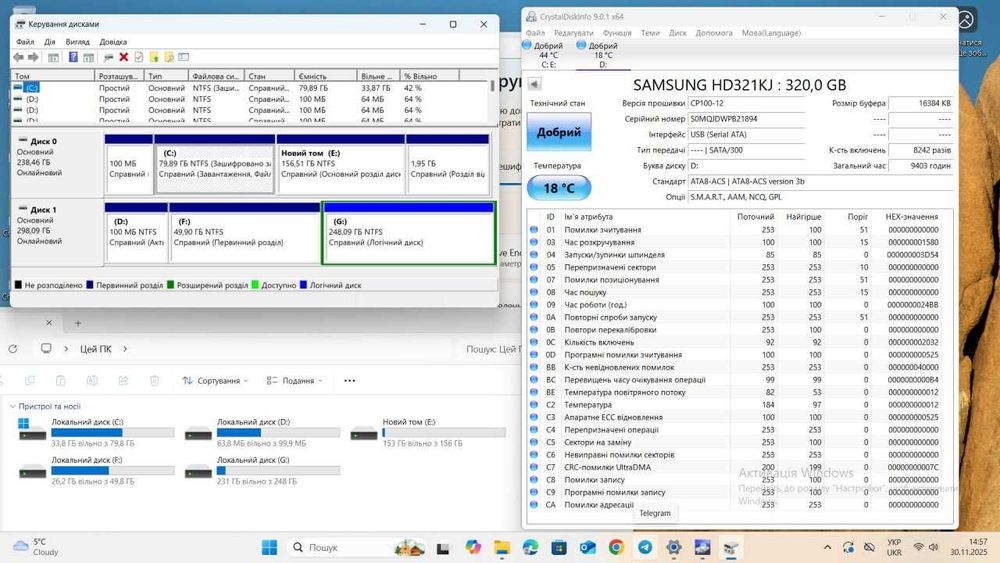Open the Вигляд menu
1000x563 pixels.
point(77,42)
